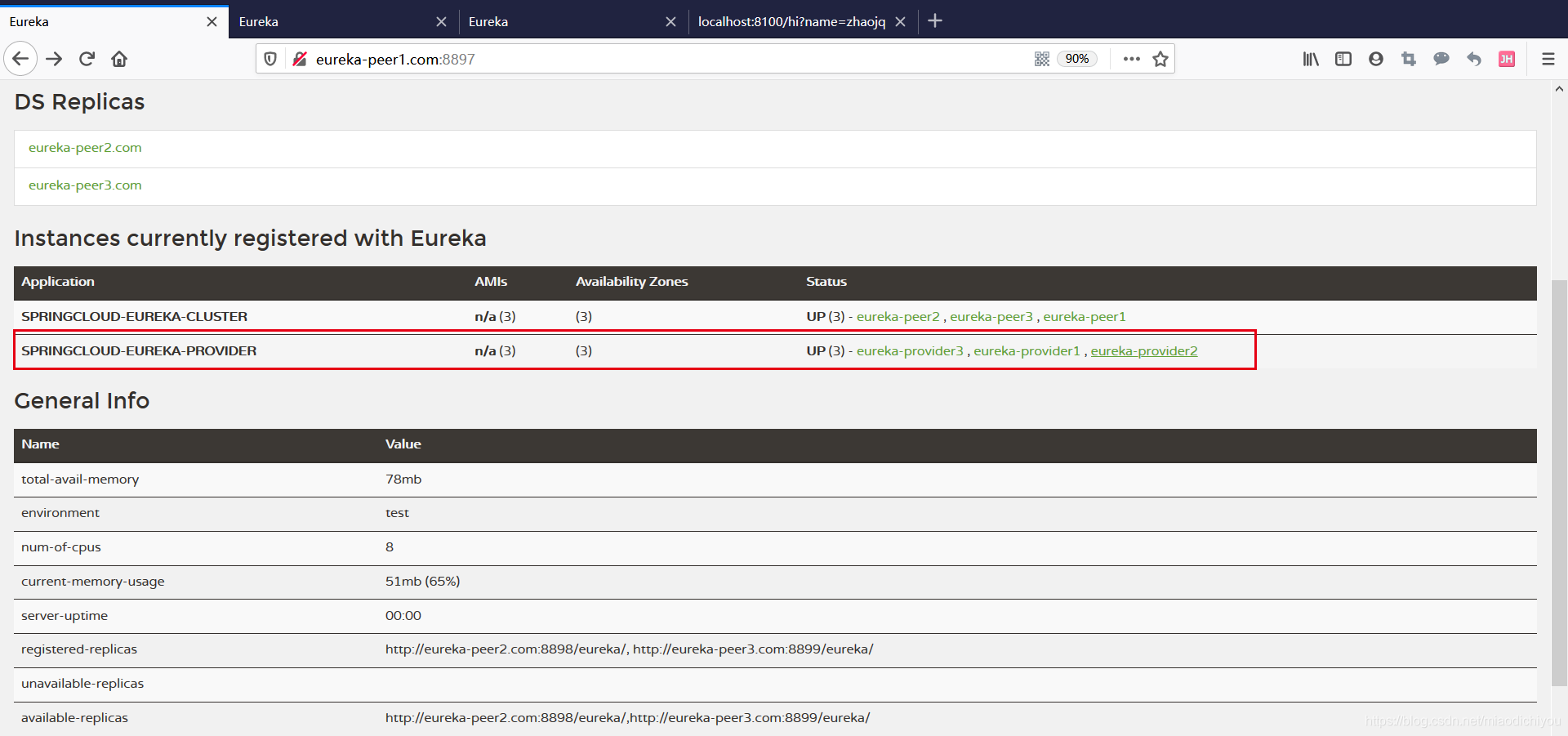Focus the address bar URL field
Screen dimensions: 1568x736
point(670,59)
